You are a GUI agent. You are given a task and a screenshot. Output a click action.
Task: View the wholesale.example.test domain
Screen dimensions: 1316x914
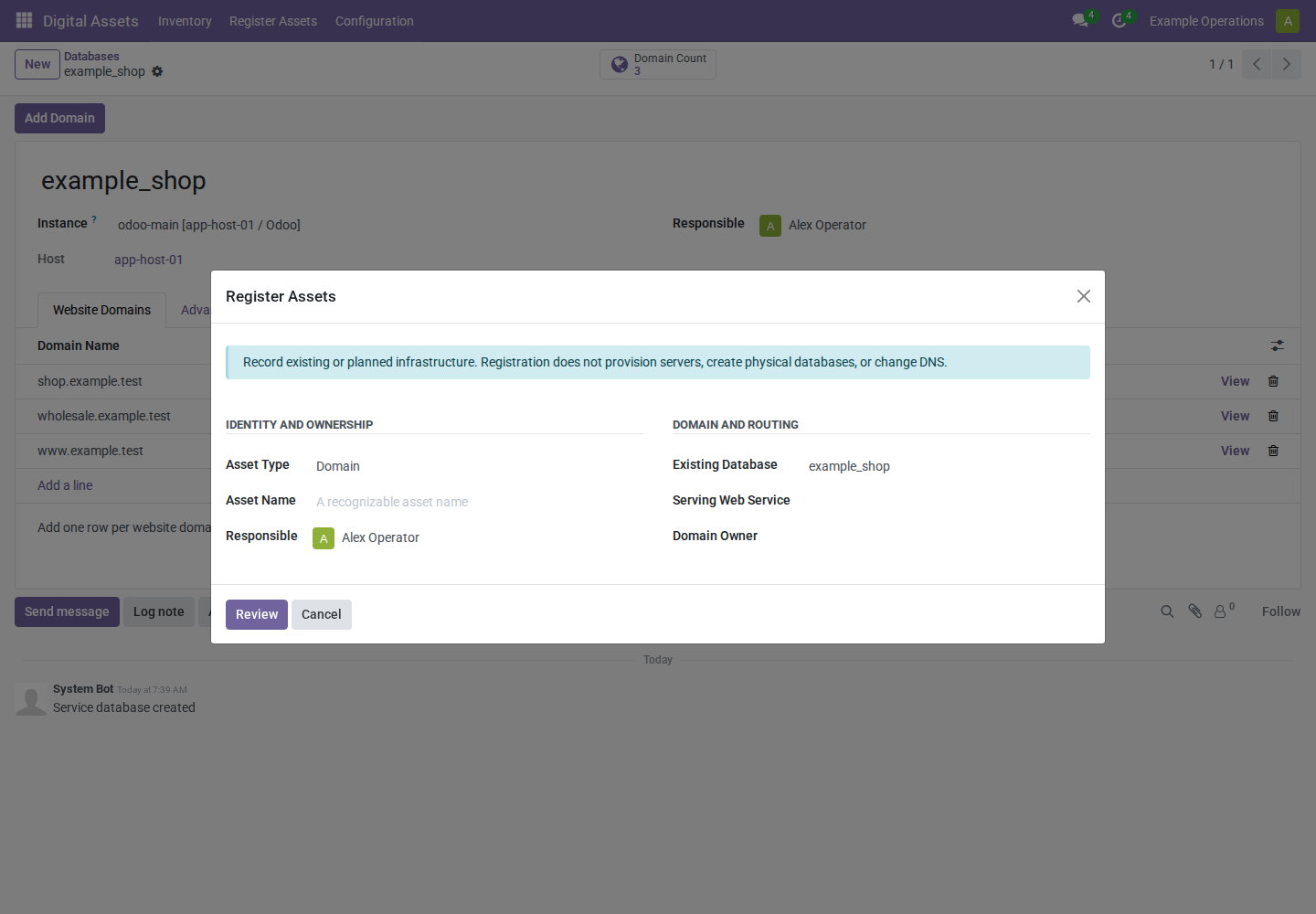click(1235, 416)
